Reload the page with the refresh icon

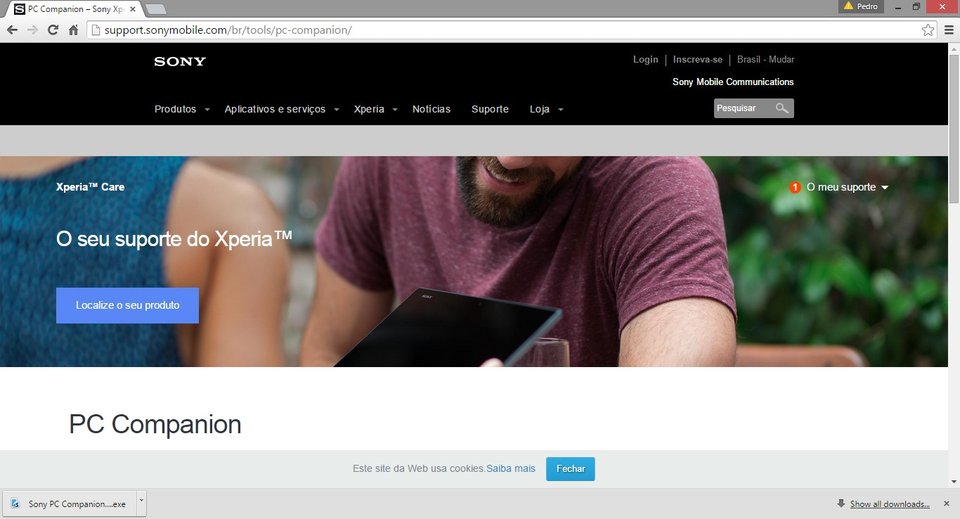(x=53, y=30)
